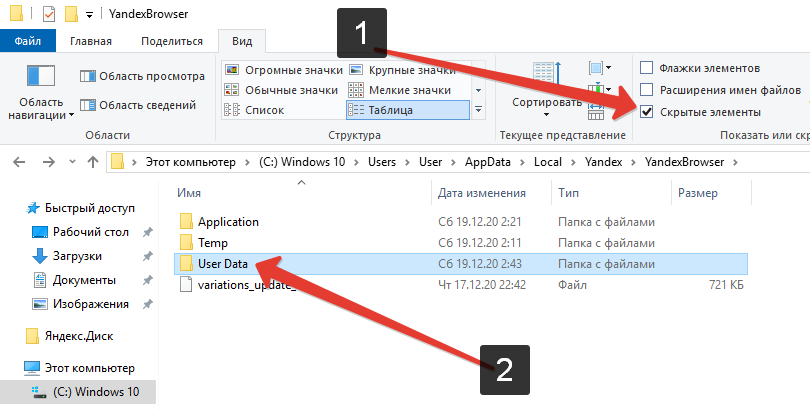810x410 pixels.
Task: Choose Список layout
Action: click(254, 110)
